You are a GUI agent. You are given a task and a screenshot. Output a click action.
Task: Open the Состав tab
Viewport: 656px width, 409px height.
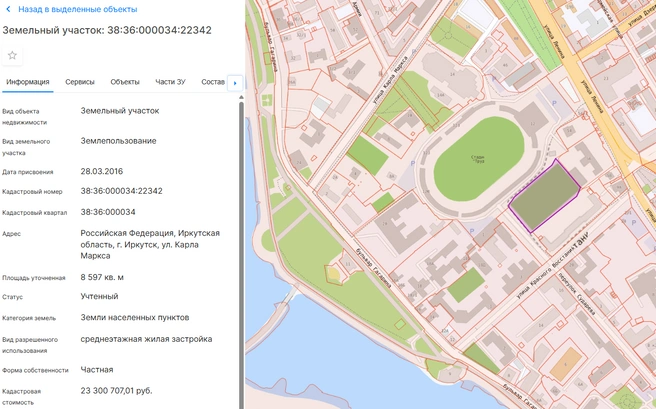point(213,82)
